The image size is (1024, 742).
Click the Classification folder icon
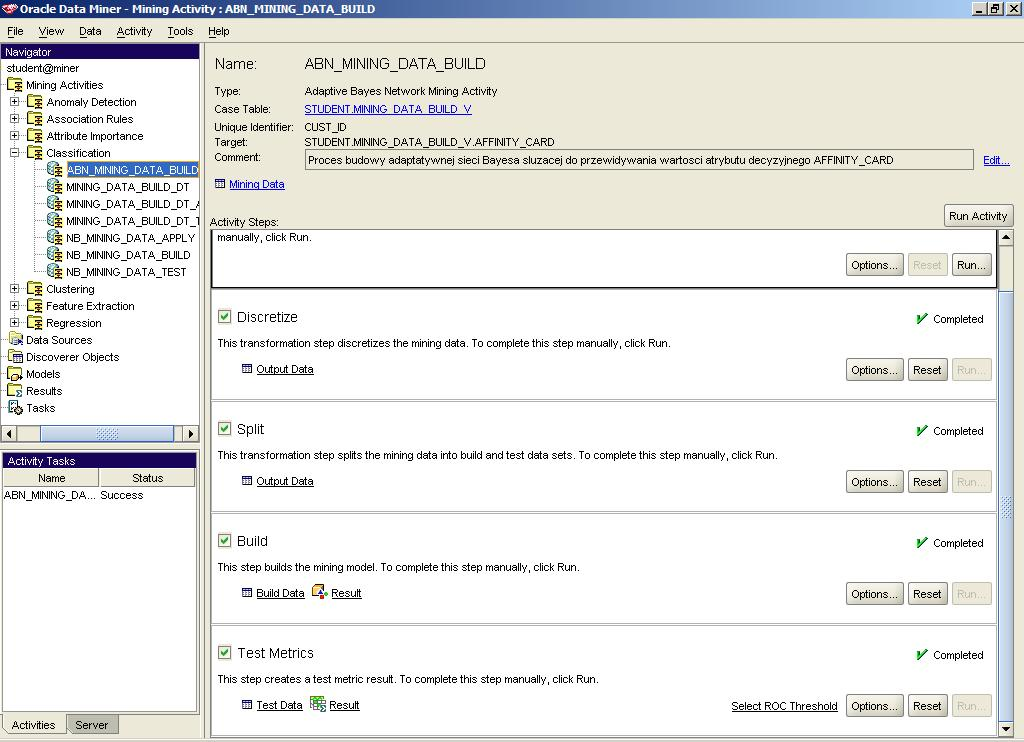(35, 153)
